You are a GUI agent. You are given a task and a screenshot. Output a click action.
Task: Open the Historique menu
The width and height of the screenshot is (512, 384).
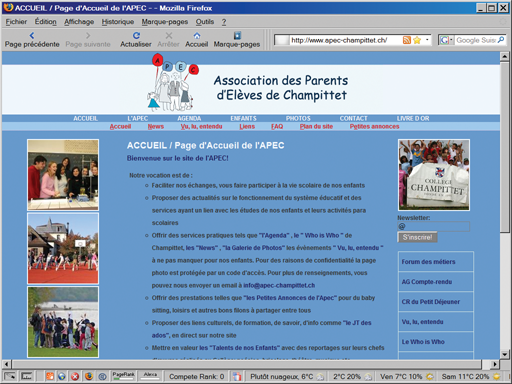[118, 22]
